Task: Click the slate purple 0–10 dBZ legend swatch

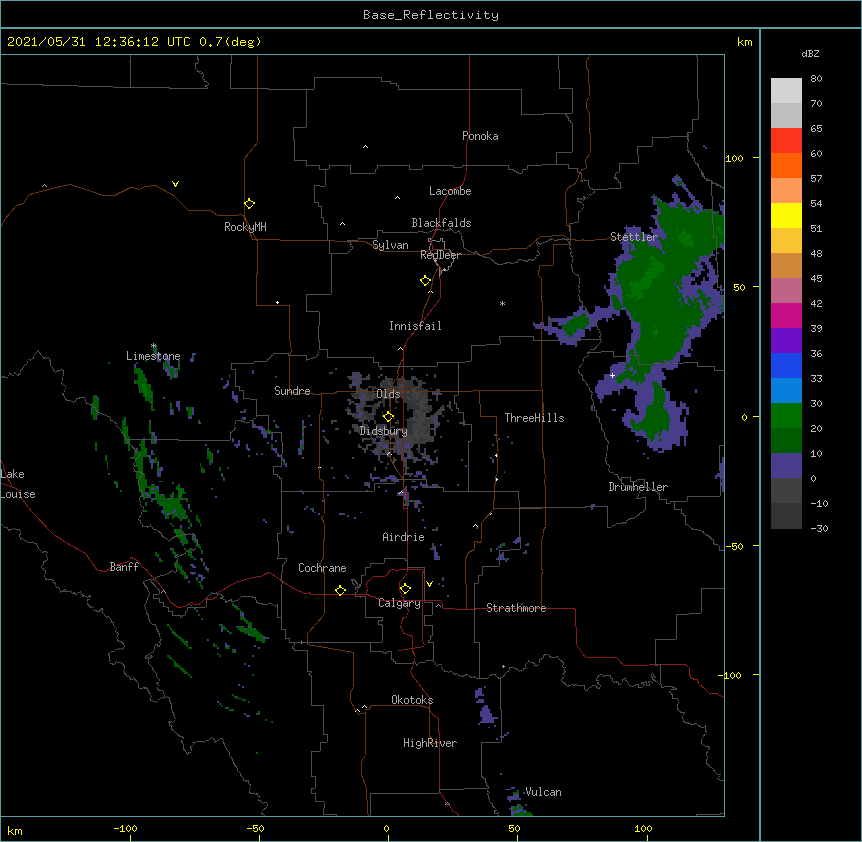Action: 786,466
